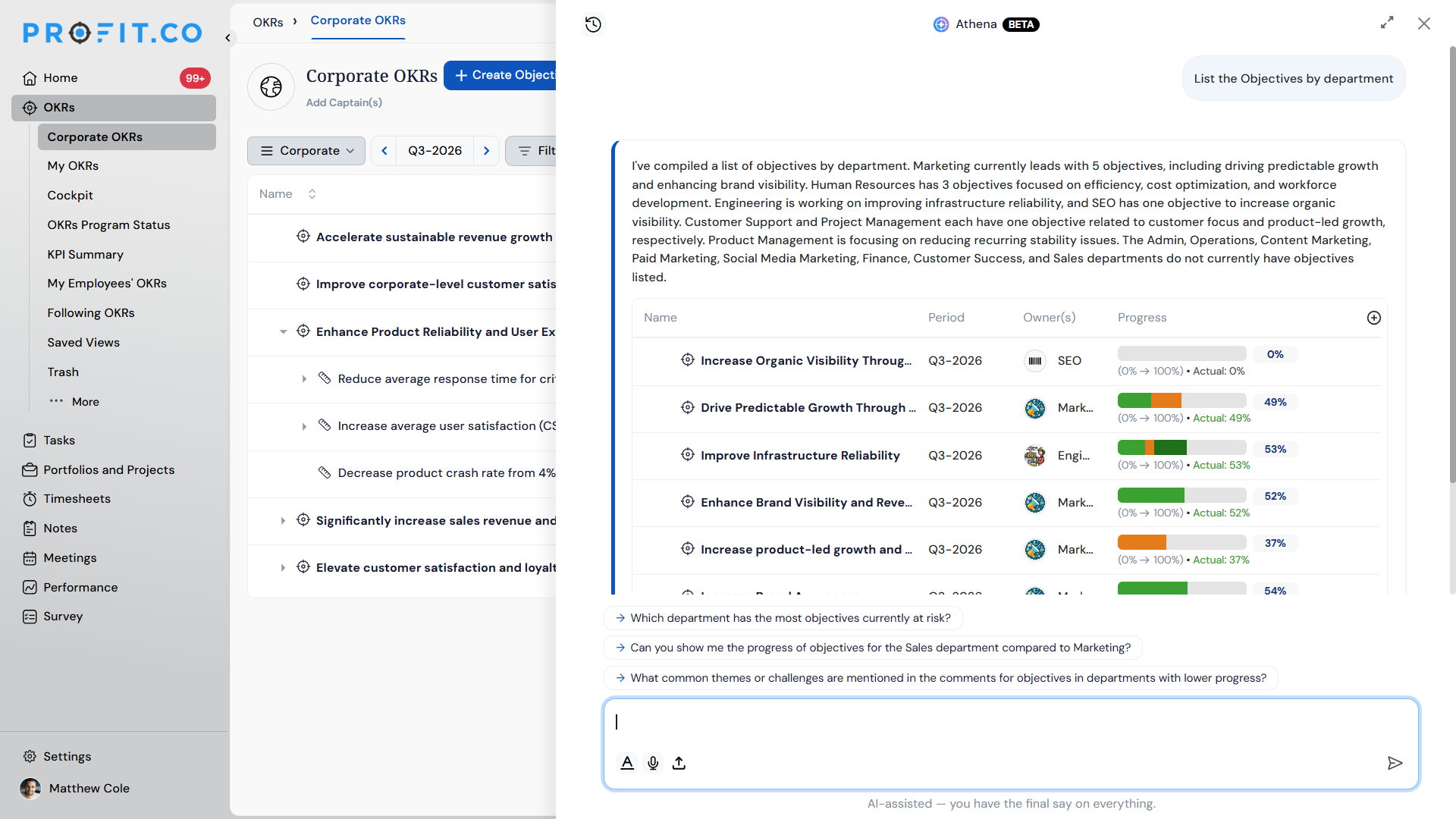Screen dimensions: 1456x819
Task: Open Enhance Brand Visibility objective in Athena
Action: (806, 503)
